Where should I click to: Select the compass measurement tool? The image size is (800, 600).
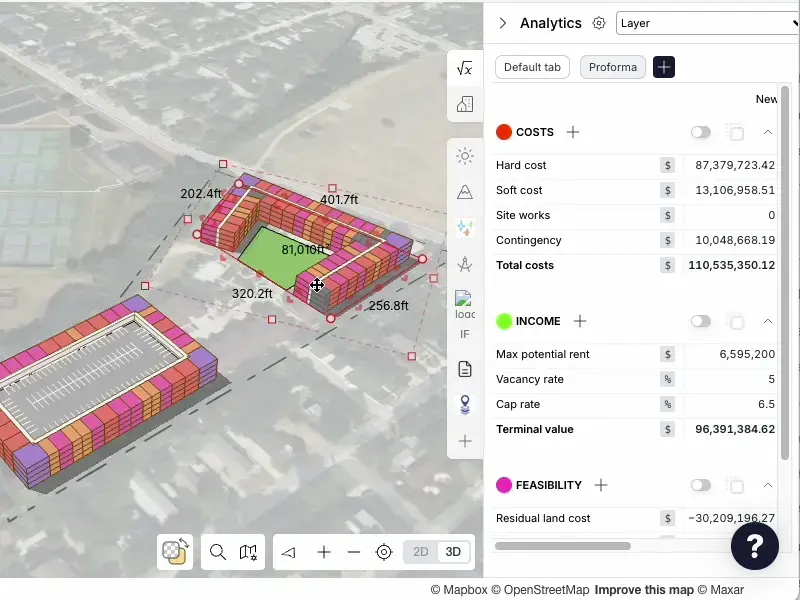coord(463,264)
